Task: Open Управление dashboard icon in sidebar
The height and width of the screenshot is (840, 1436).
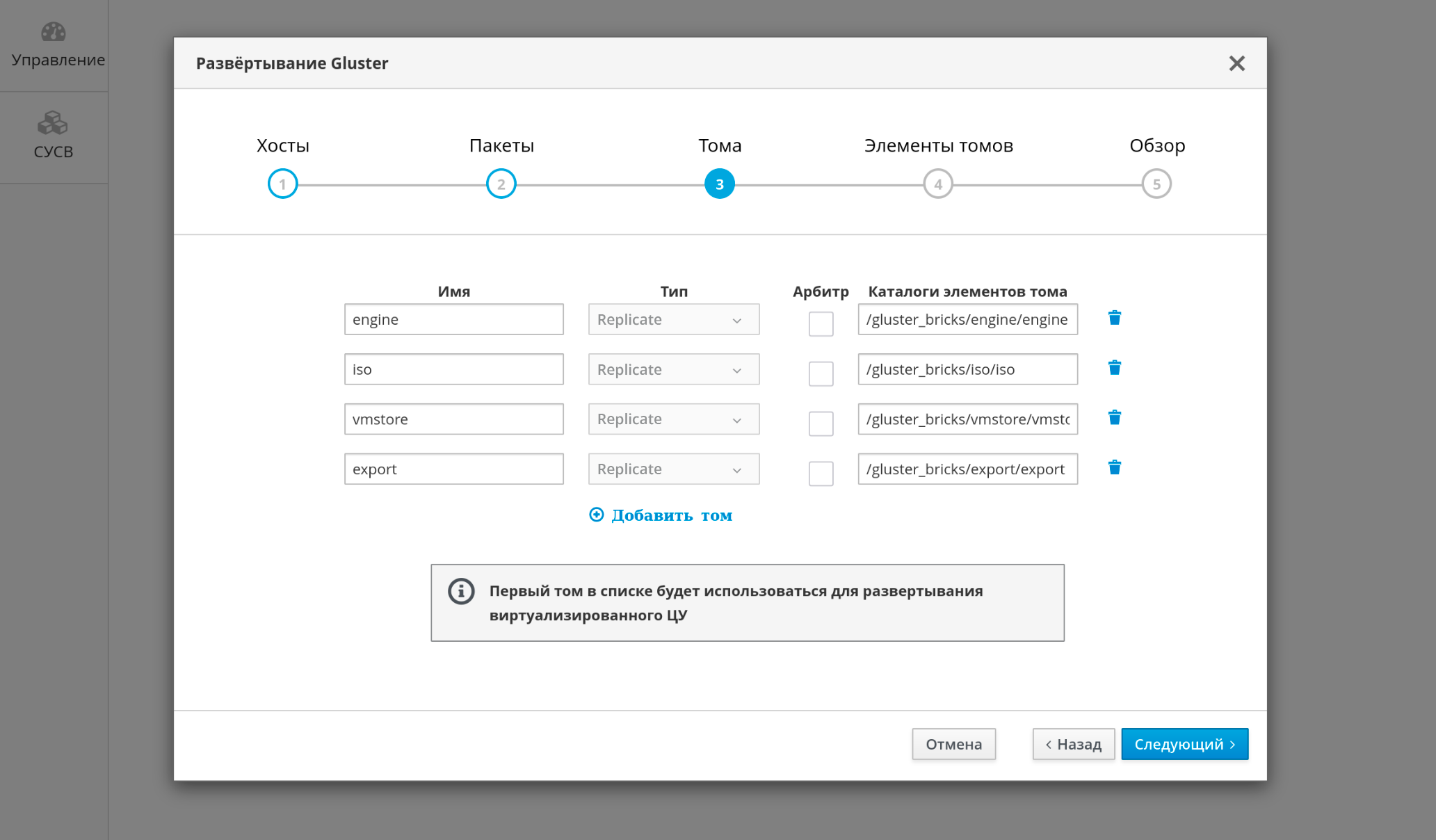Action: [54, 33]
